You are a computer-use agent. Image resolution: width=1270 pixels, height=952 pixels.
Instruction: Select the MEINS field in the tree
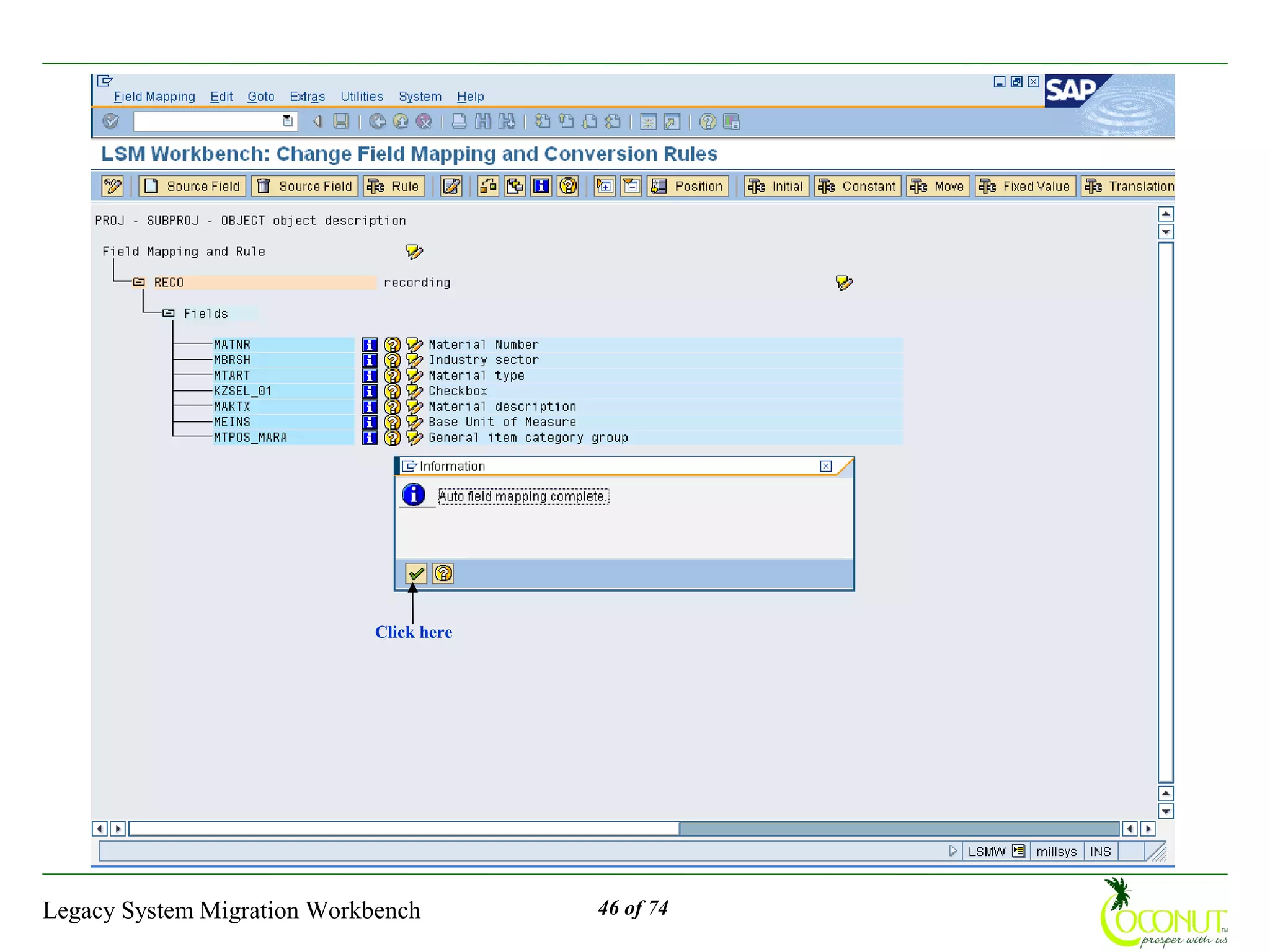283,422
